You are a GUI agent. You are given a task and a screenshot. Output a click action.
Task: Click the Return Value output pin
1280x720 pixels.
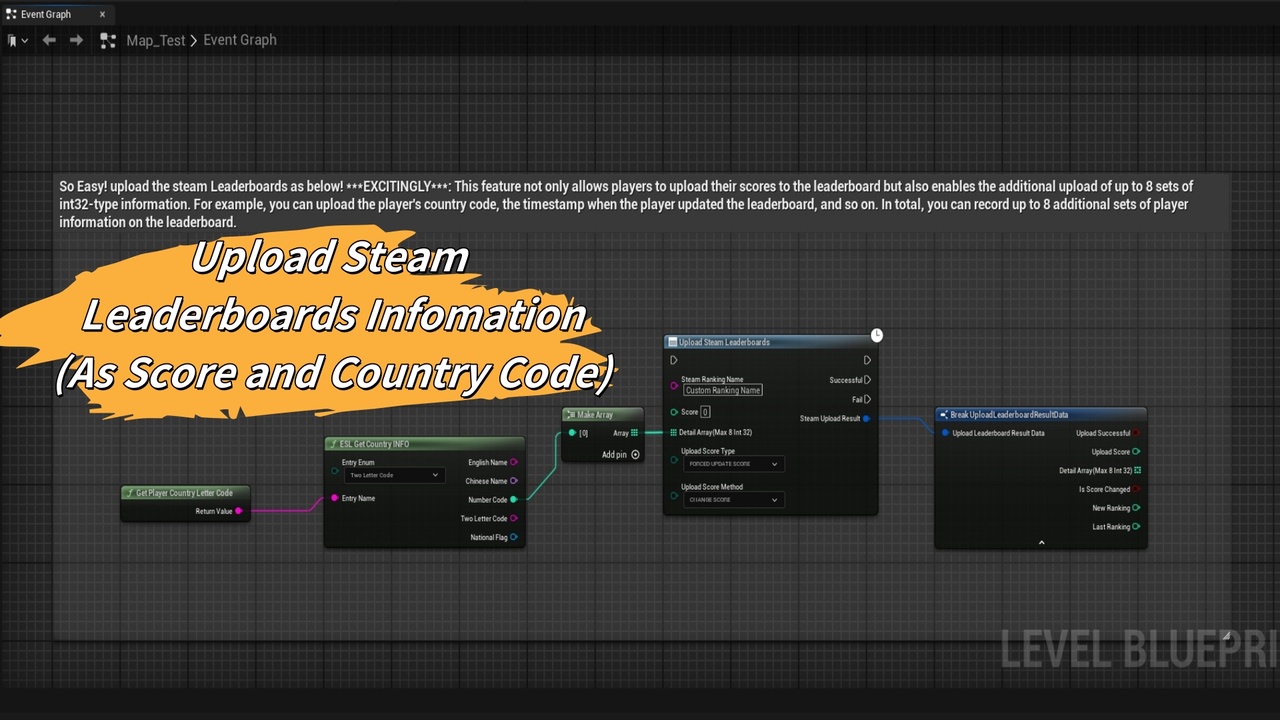tap(238, 511)
